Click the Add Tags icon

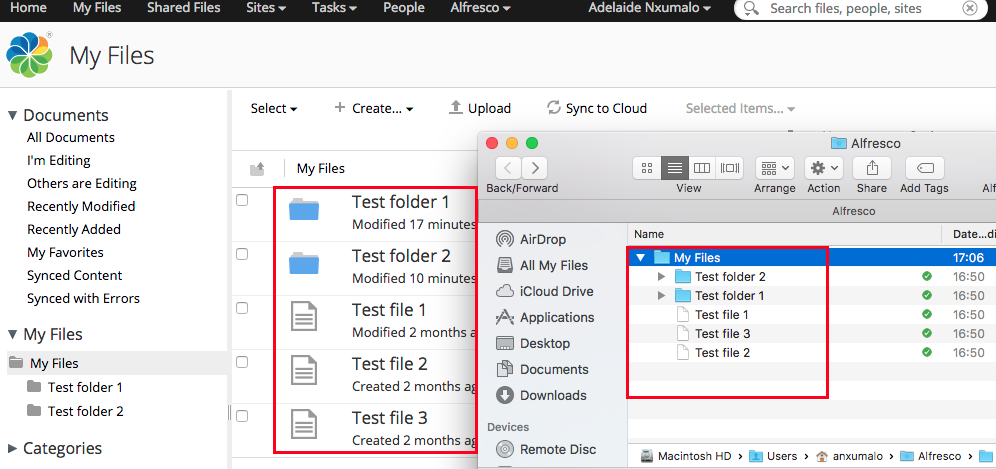point(924,168)
